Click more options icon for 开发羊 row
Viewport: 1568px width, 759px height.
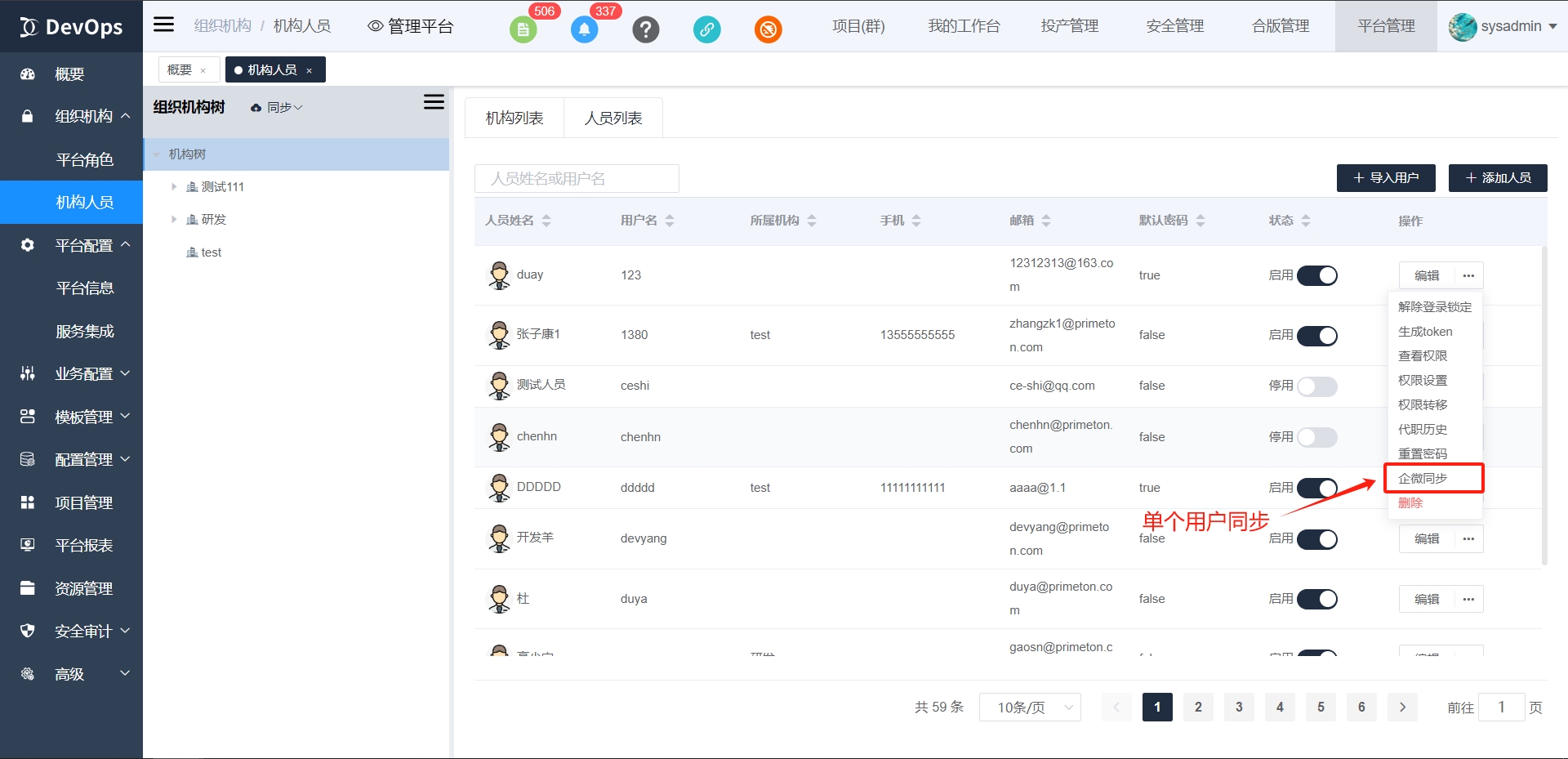1468,539
